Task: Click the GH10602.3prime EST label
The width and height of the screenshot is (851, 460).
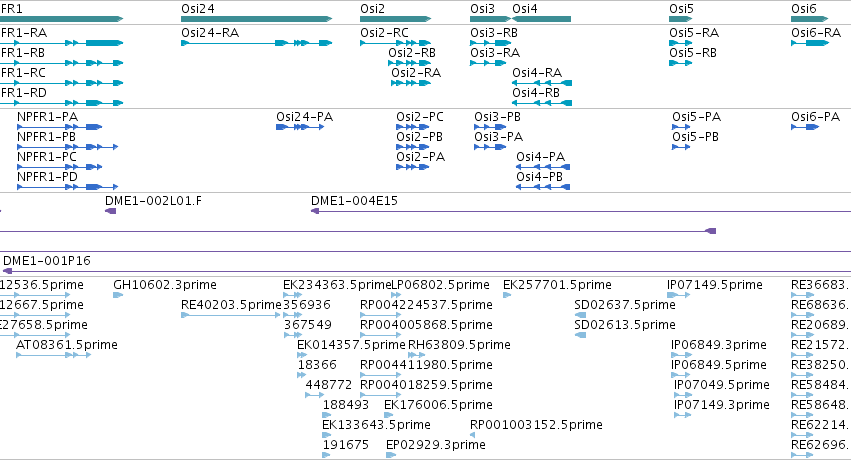Action: (165, 285)
